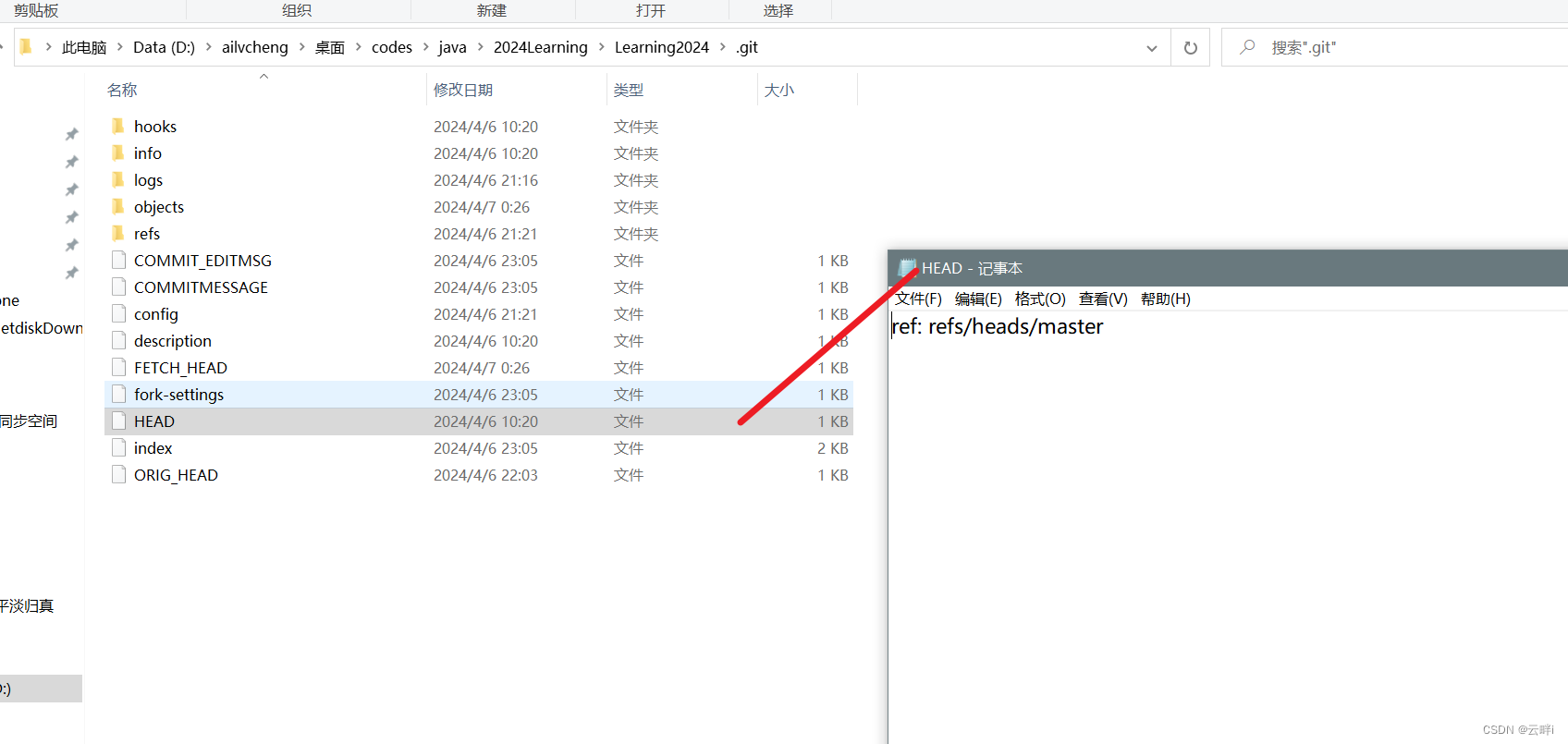
Task: Open the 文件(F) menu in Notepad
Action: pyautogui.click(x=918, y=299)
